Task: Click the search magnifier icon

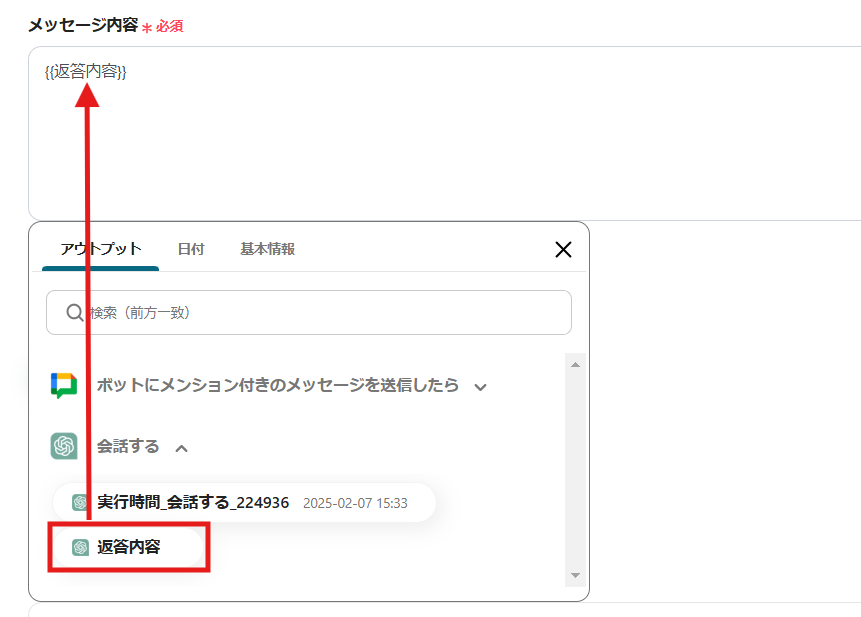Action: click(74, 313)
